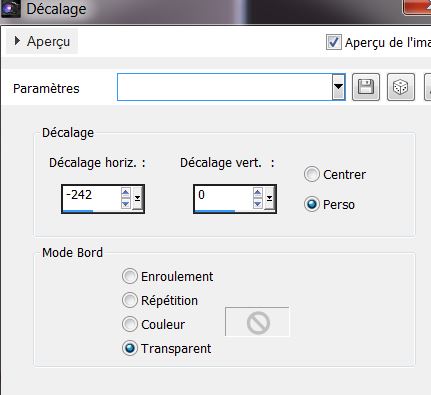
Task: Click the Décalage horiz. value field
Action: point(91,198)
